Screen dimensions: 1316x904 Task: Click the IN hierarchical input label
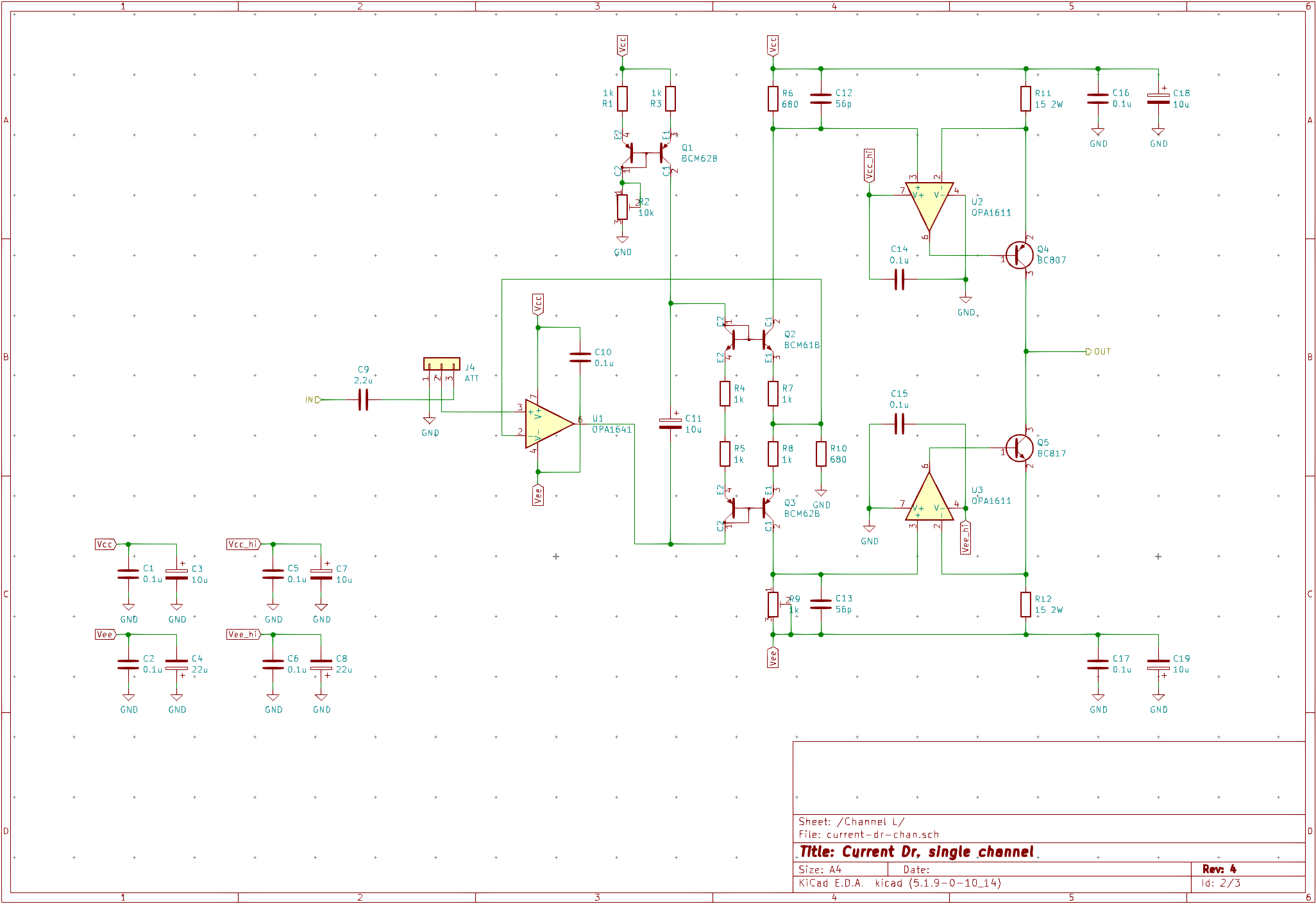coord(313,399)
